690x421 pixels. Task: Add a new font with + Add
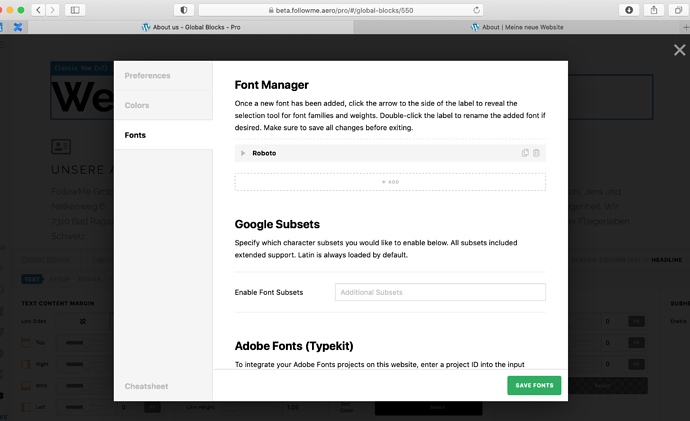coord(390,182)
